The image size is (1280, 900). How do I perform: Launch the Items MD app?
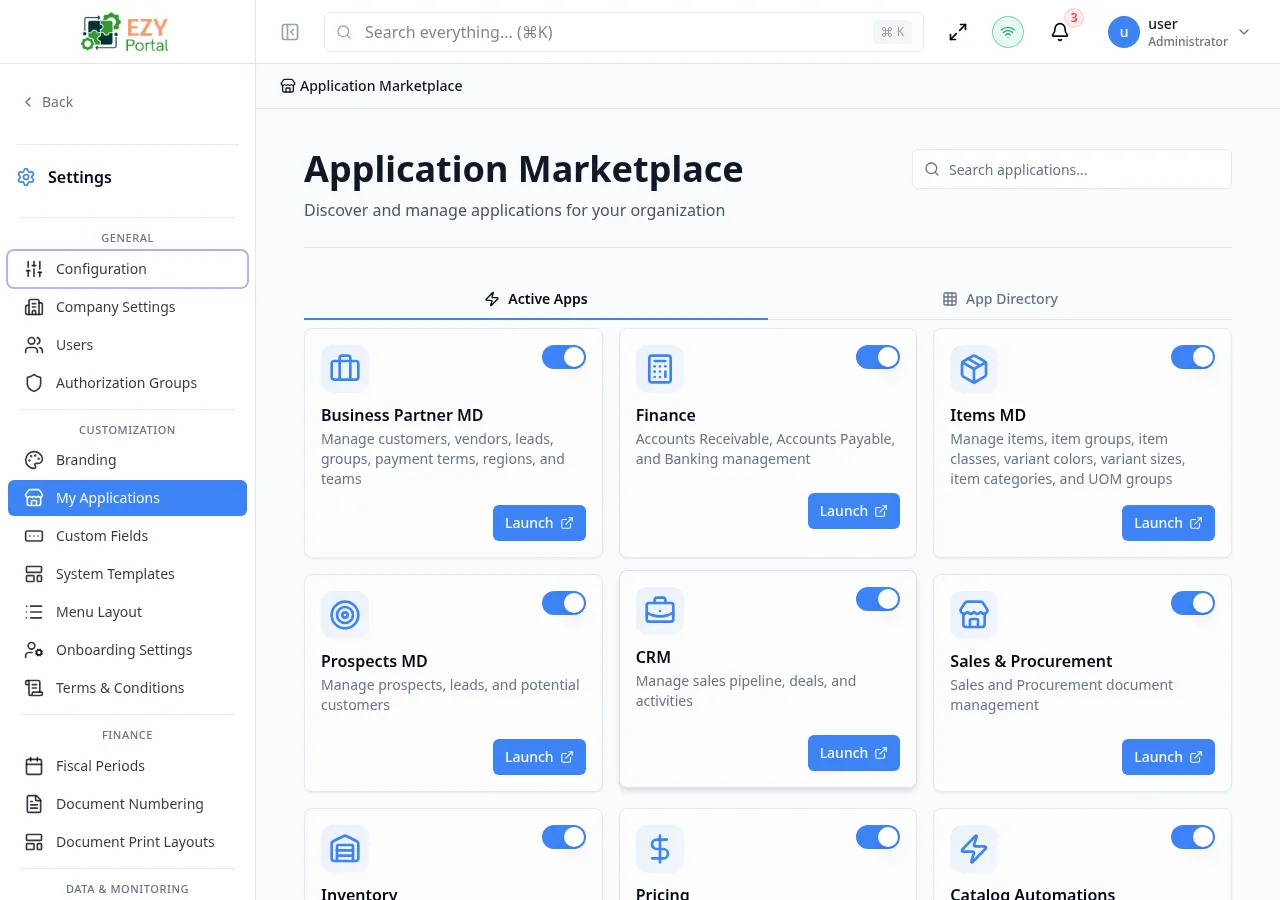click(x=1168, y=523)
